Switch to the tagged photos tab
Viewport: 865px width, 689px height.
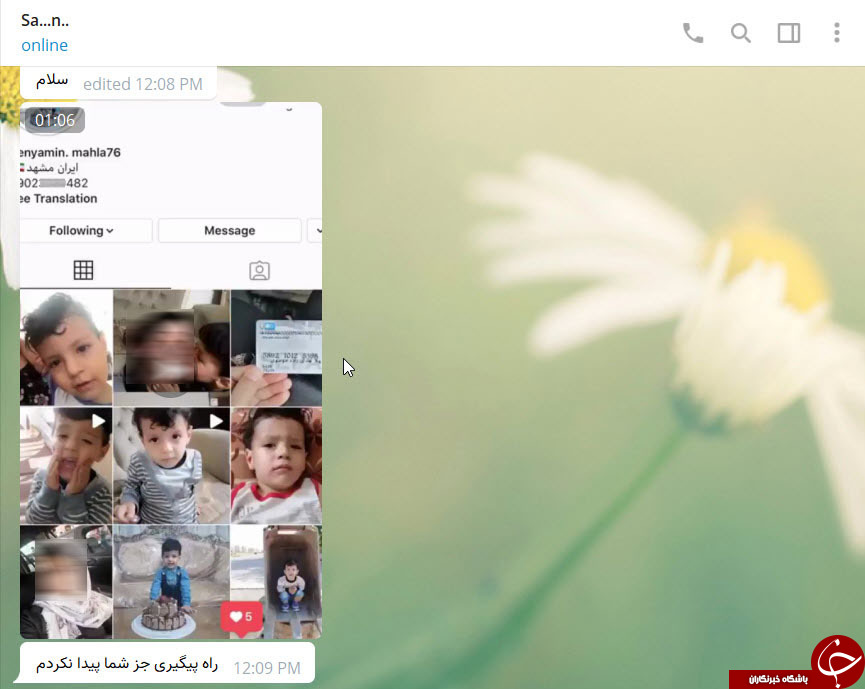[x=259, y=271]
